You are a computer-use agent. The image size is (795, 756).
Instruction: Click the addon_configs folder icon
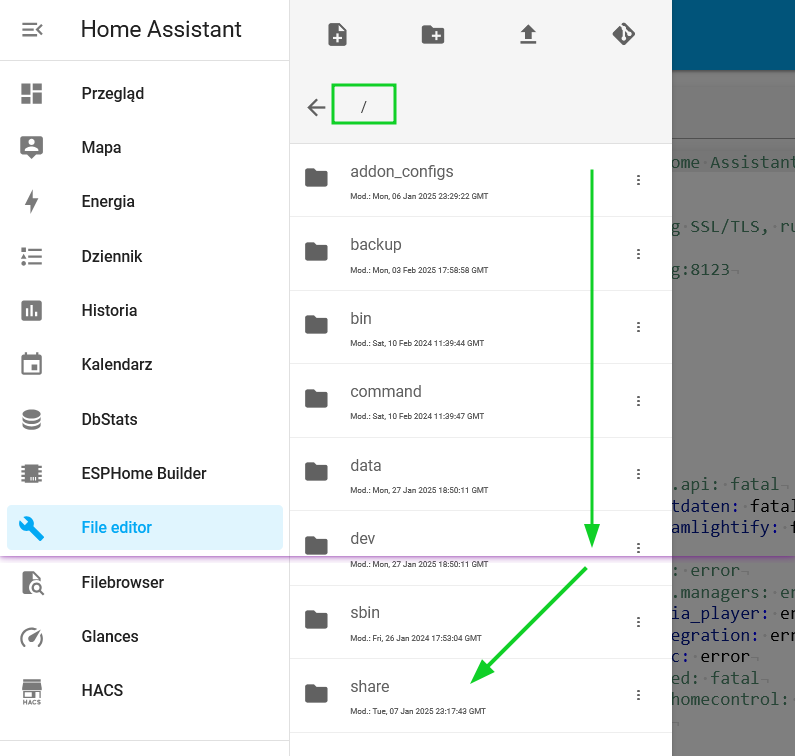pos(316,177)
